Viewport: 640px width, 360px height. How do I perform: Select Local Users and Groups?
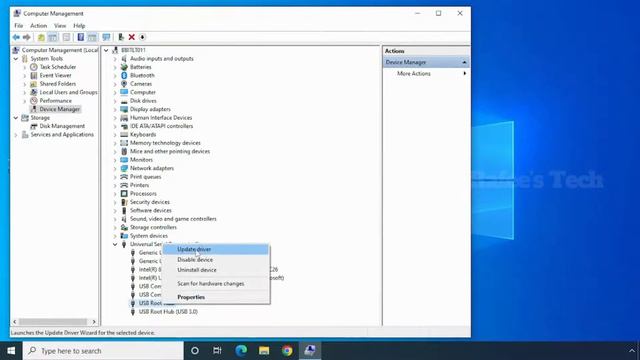(68, 92)
